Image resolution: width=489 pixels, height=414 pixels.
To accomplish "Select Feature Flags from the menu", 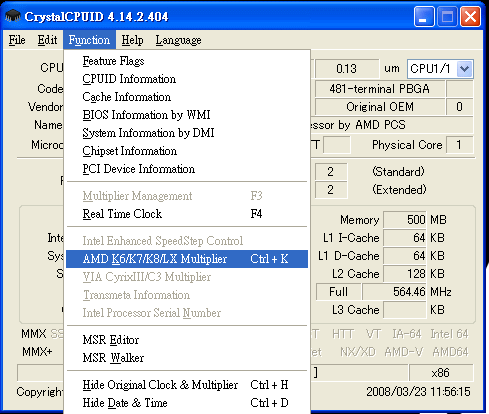I will tap(187, 61).
